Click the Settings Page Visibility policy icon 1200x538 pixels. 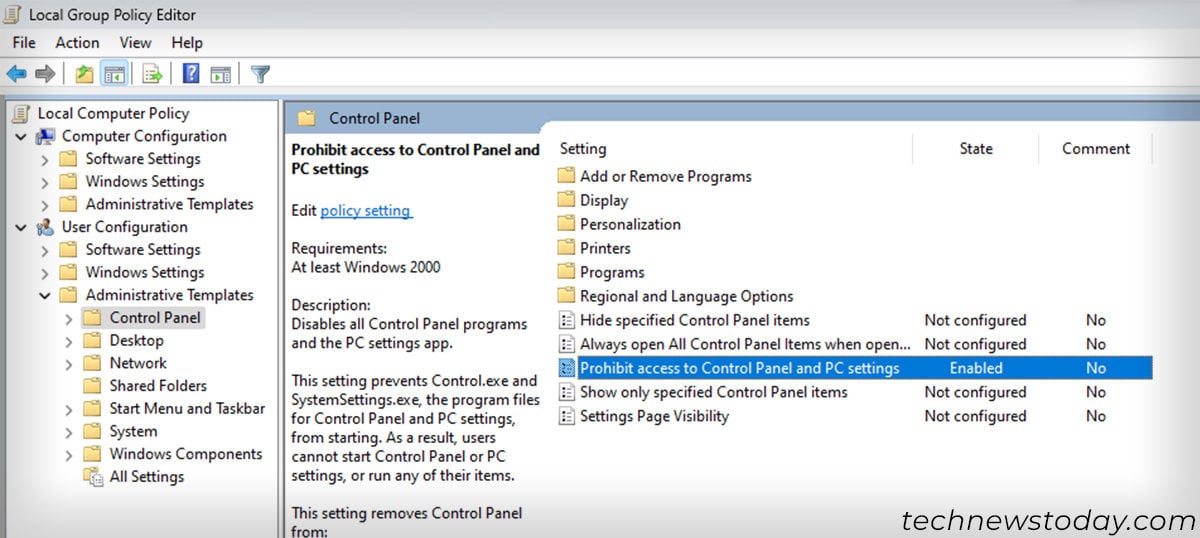click(566, 416)
